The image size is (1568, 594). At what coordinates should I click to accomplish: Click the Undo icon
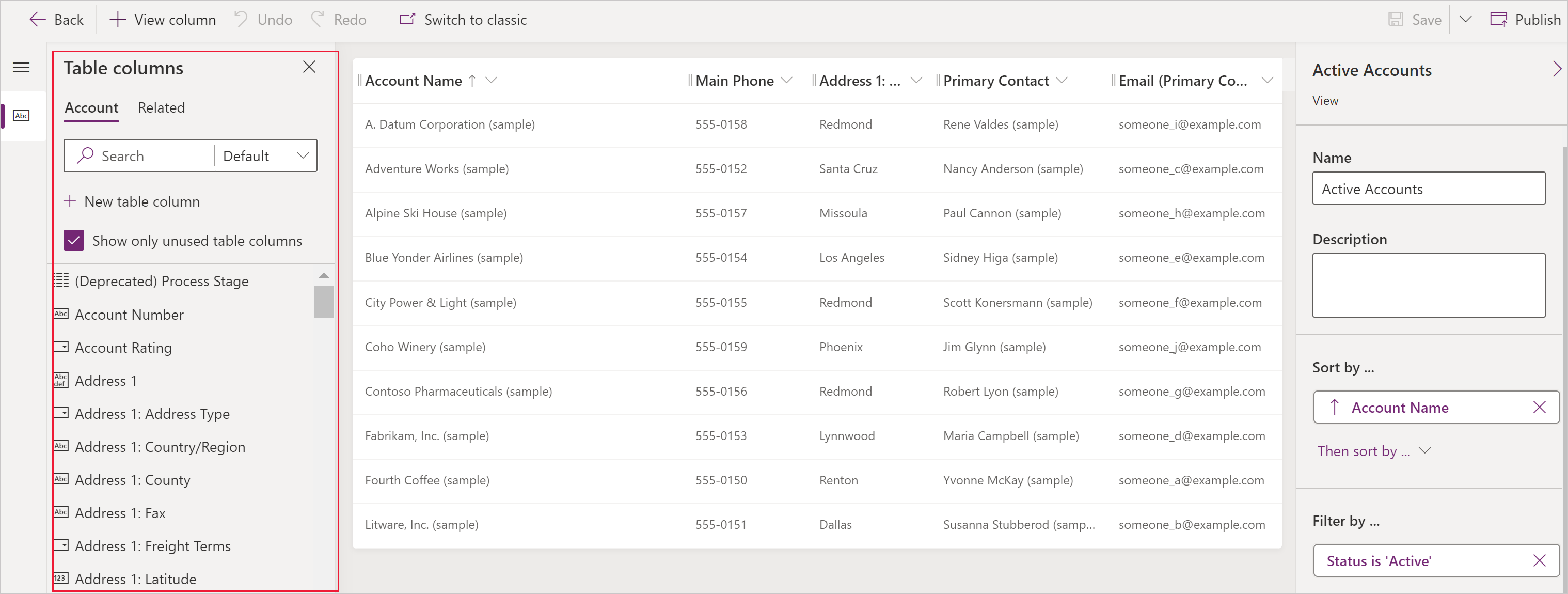point(247,20)
